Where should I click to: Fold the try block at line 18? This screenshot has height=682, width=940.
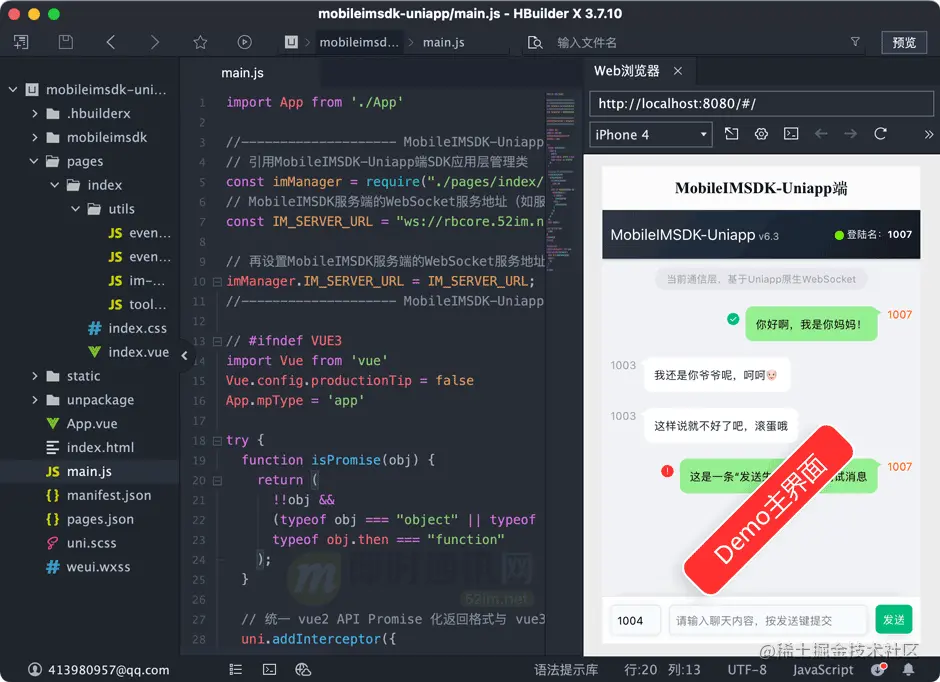pyautogui.click(x=217, y=441)
